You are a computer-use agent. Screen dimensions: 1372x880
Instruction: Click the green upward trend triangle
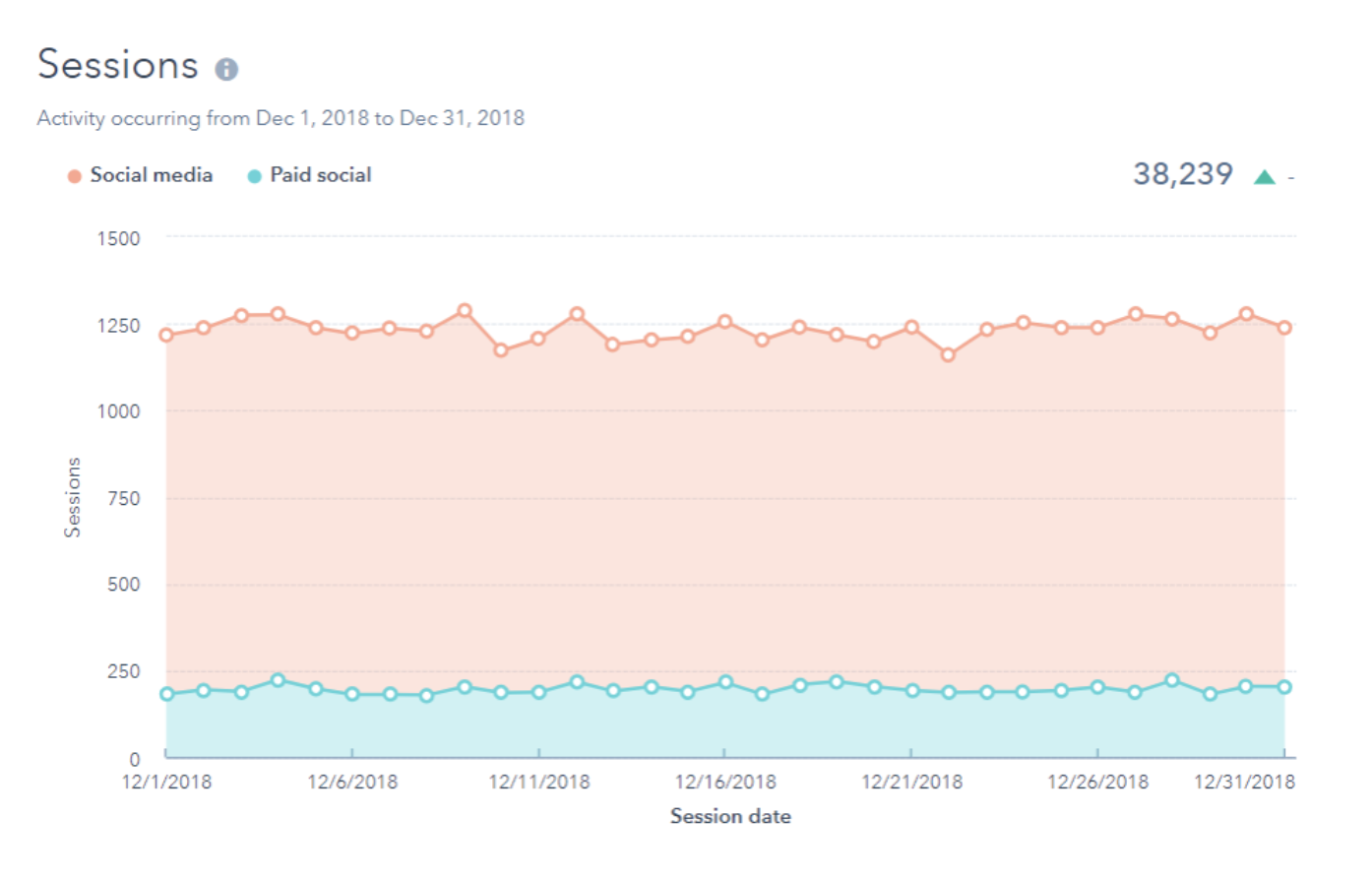pyautogui.click(x=1265, y=177)
